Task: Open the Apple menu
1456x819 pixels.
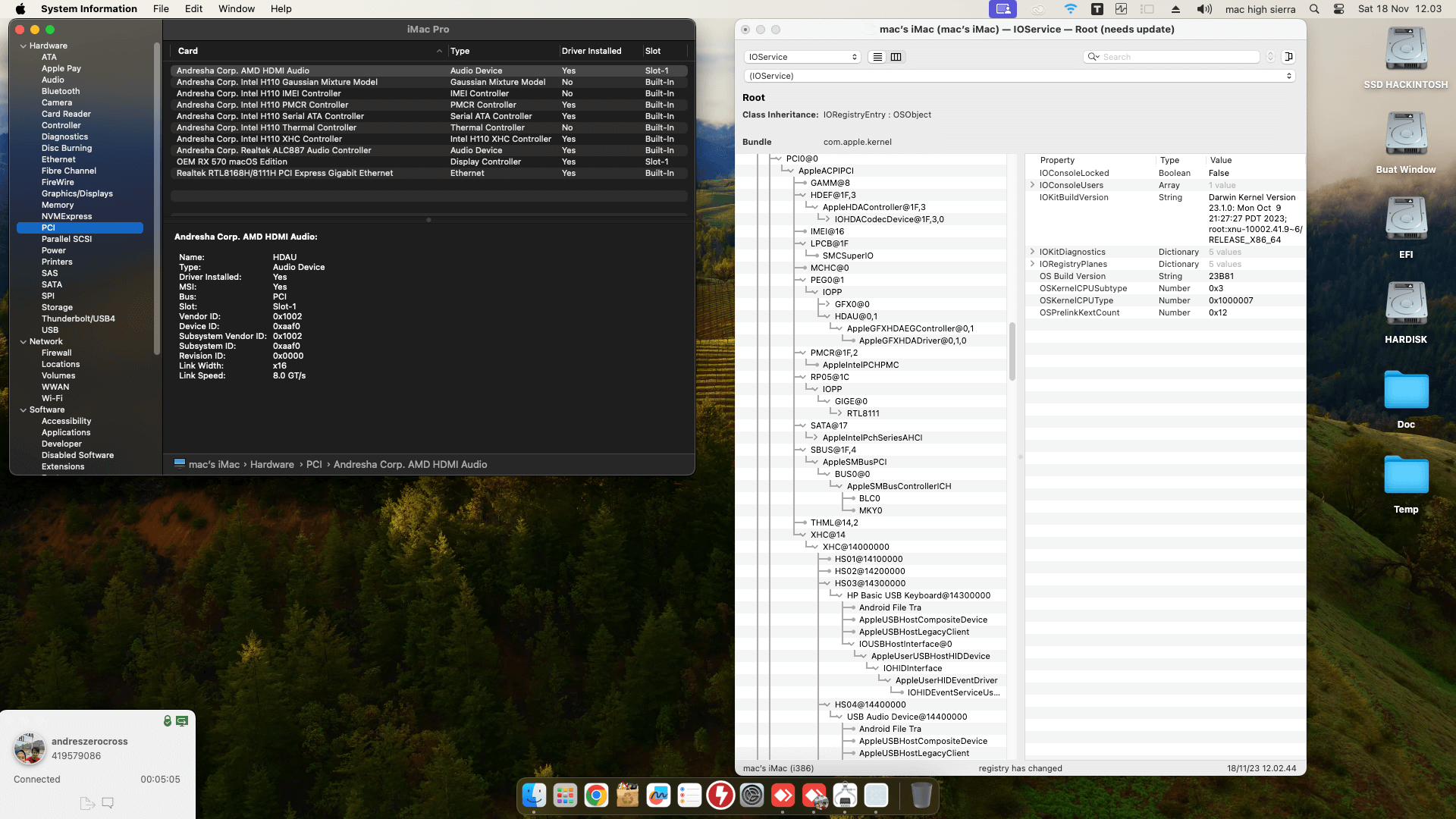Action: tap(20, 9)
